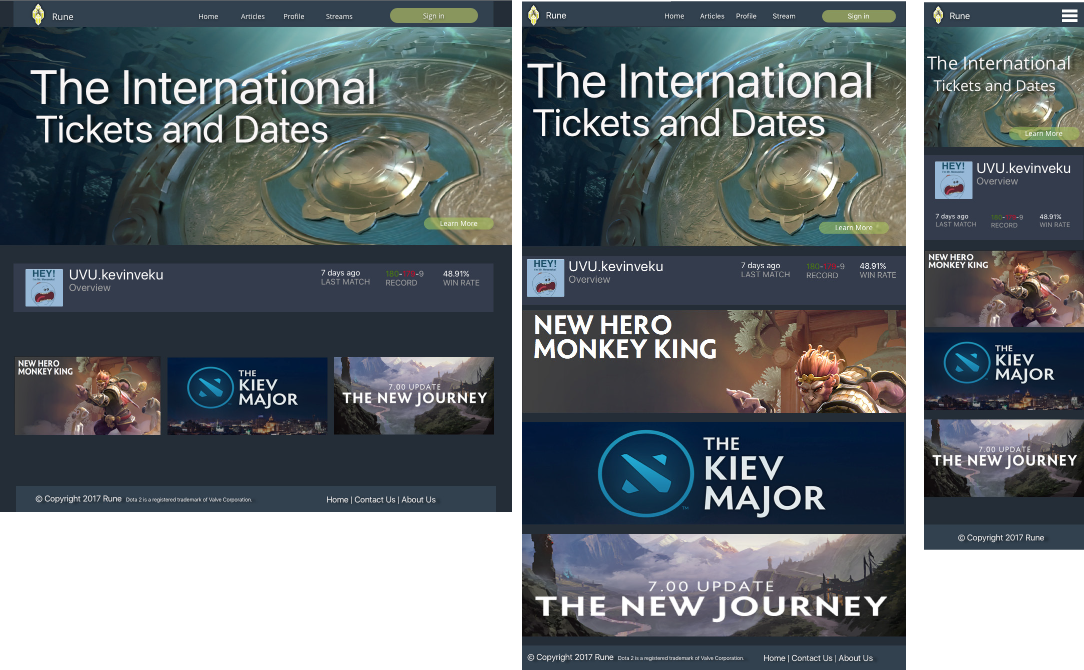1084x670 pixels.
Task: Click 48.91% win rate in mobile layout
Action: (1050, 216)
